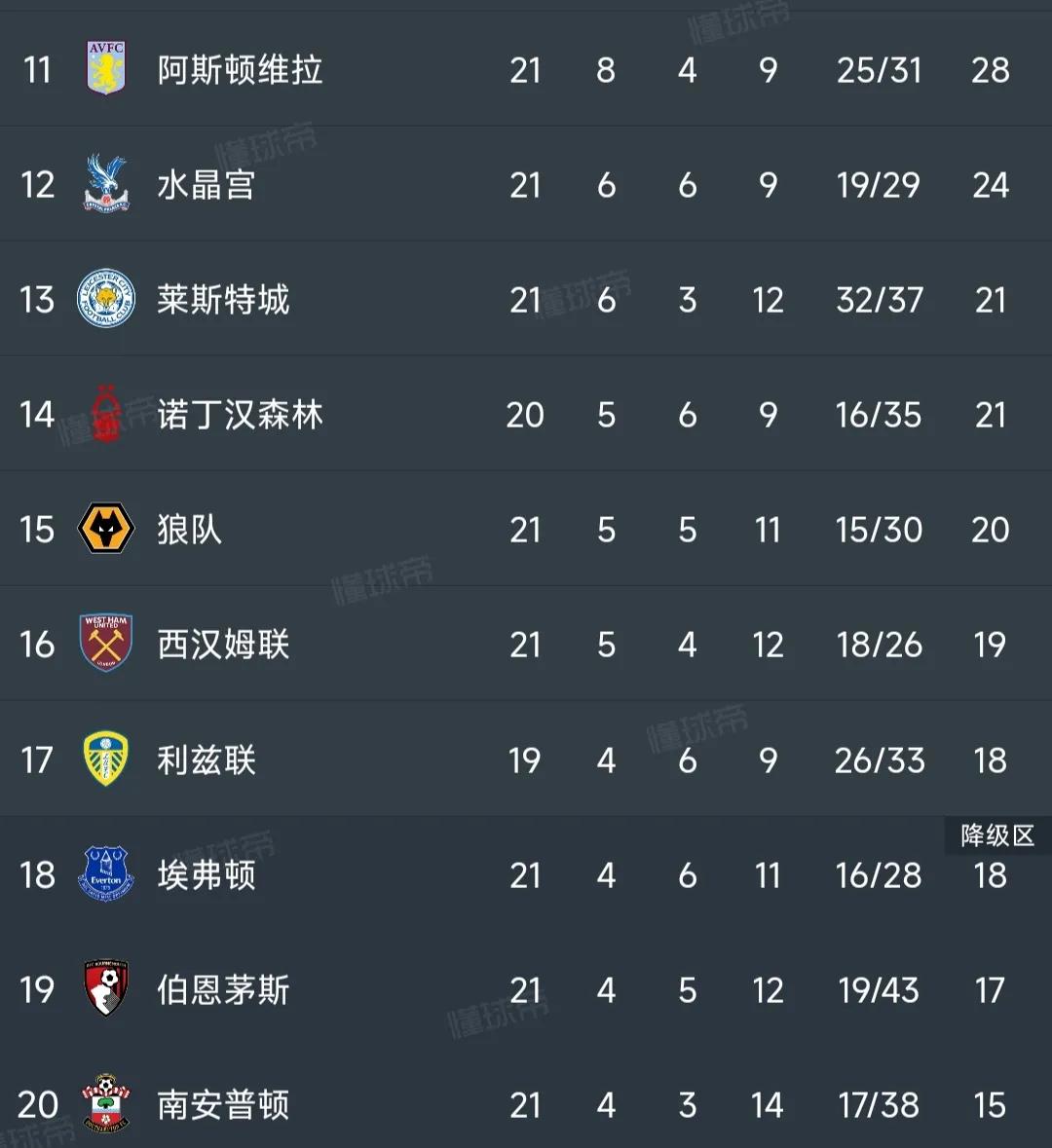Select rank number 16 beside 西汉姆联
1052x1148 pixels.
tap(37, 645)
